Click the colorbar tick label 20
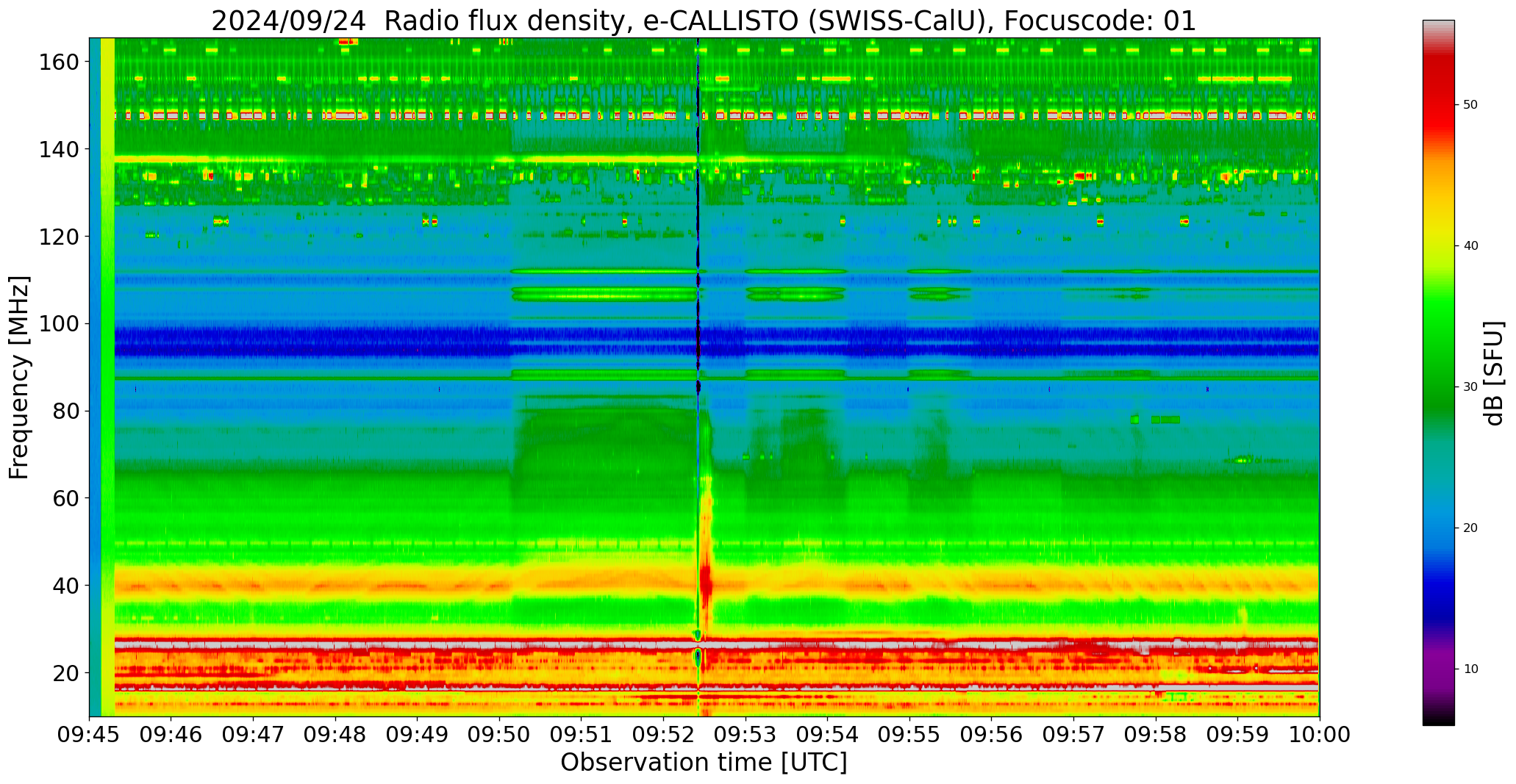Screen dimensions: 1516x784 (1470, 528)
